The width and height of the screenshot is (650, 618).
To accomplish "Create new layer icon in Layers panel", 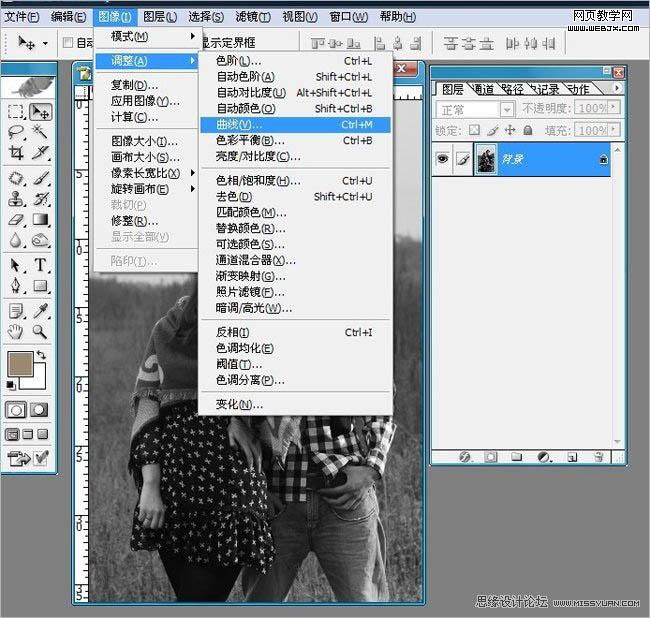I will (x=572, y=457).
